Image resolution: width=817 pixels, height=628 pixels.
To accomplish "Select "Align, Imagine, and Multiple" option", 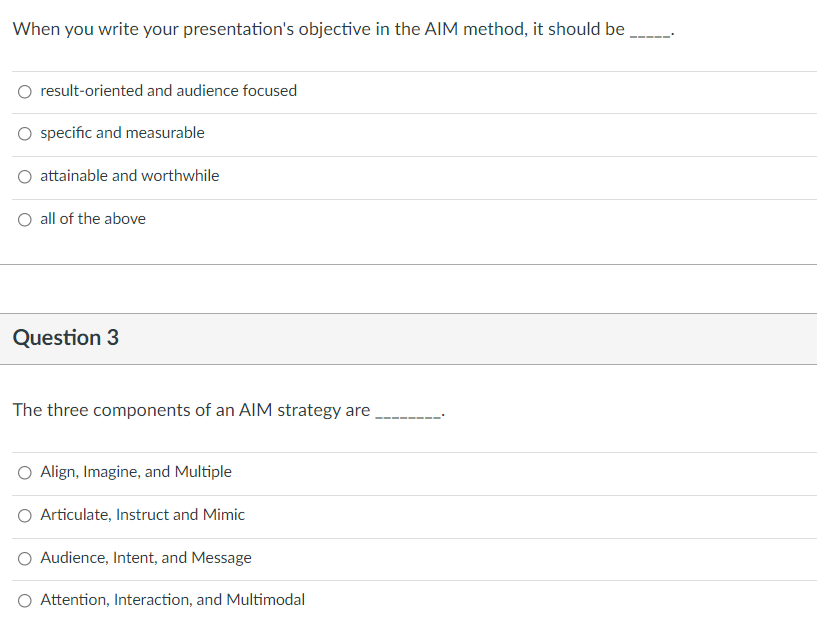I will coord(135,471).
